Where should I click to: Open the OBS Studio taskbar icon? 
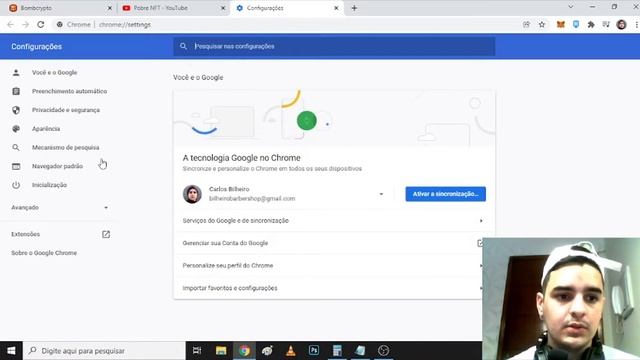pyautogui.click(x=383, y=351)
